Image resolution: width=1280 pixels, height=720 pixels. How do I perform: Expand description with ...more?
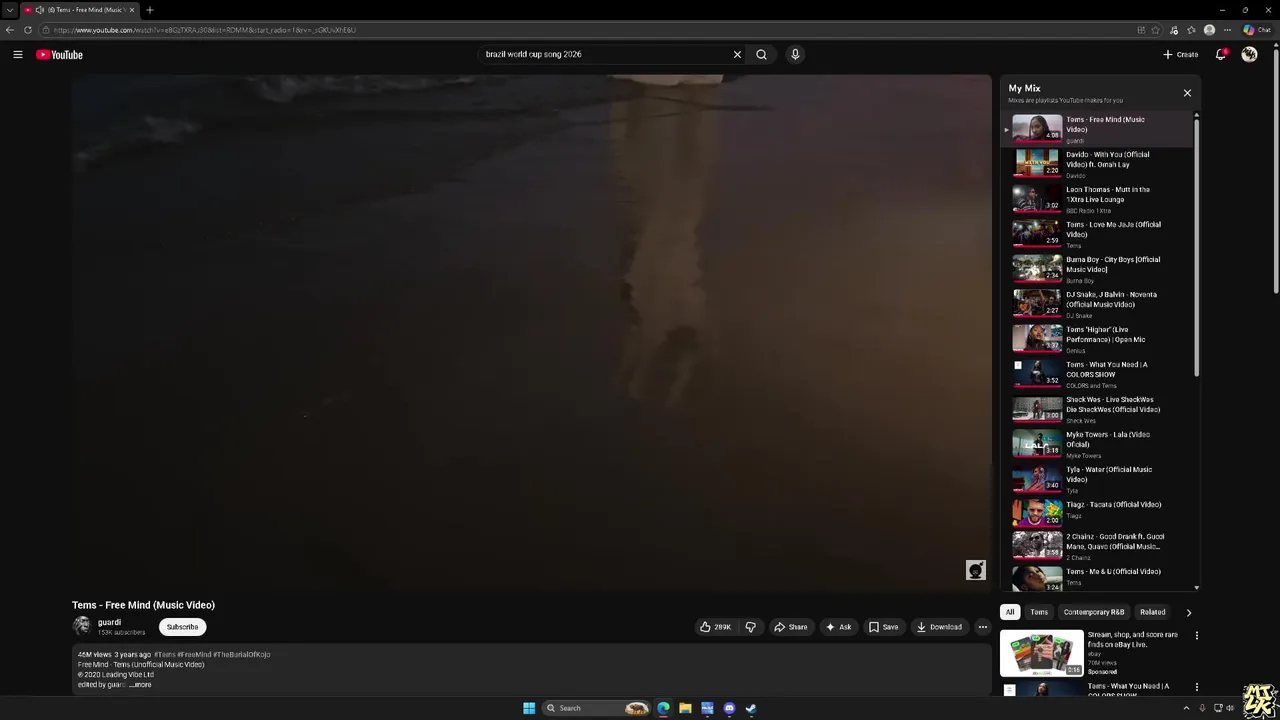141,685
